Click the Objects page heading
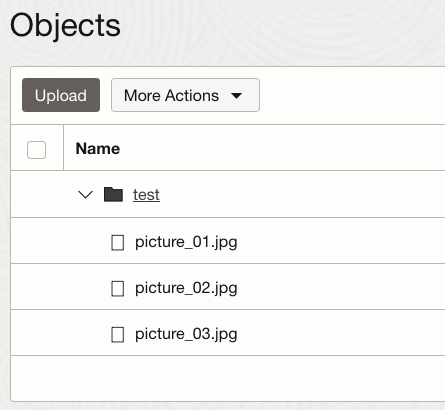Viewport: 445px width, 410px height. point(65,26)
